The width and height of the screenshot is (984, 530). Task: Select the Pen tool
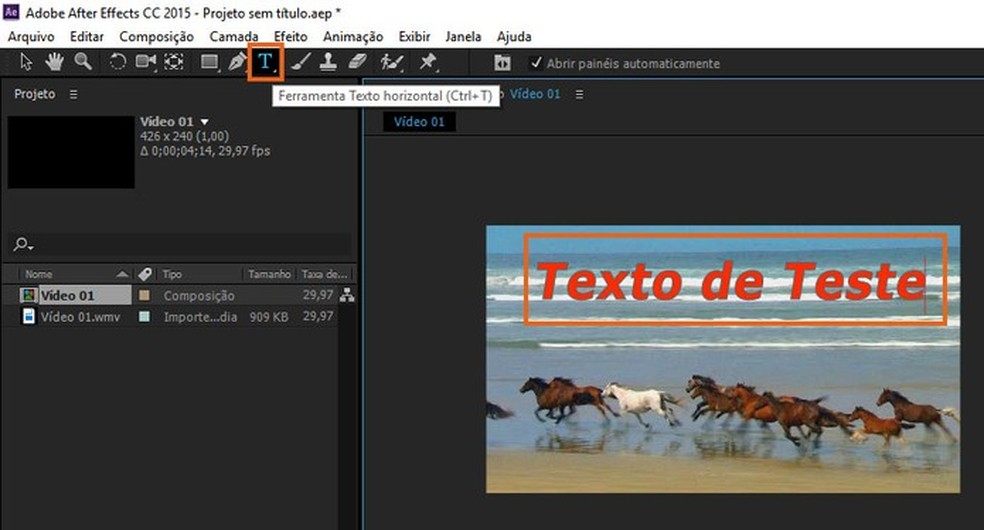tap(237, 62)
